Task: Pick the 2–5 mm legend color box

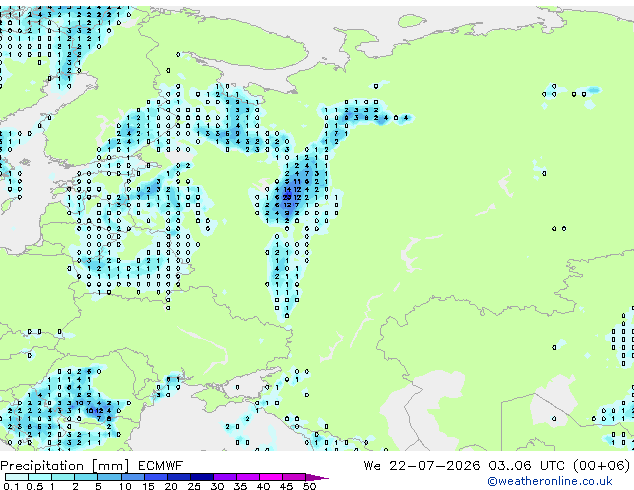Action: (x=86, y=477)
